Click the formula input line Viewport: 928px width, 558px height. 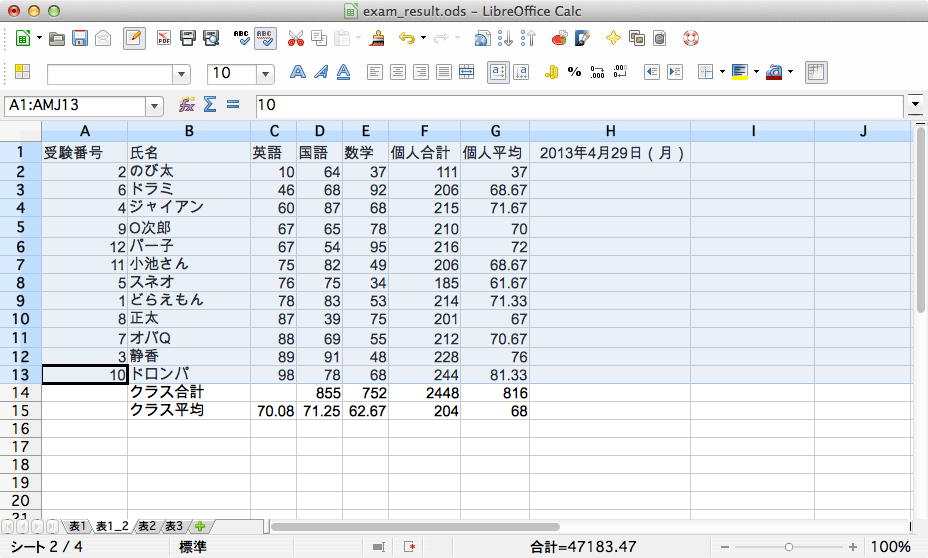tap(579, 105)
